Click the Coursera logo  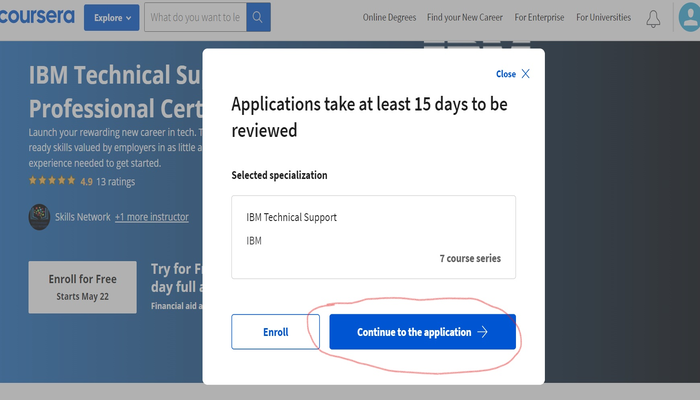click(x=37, y=17)
